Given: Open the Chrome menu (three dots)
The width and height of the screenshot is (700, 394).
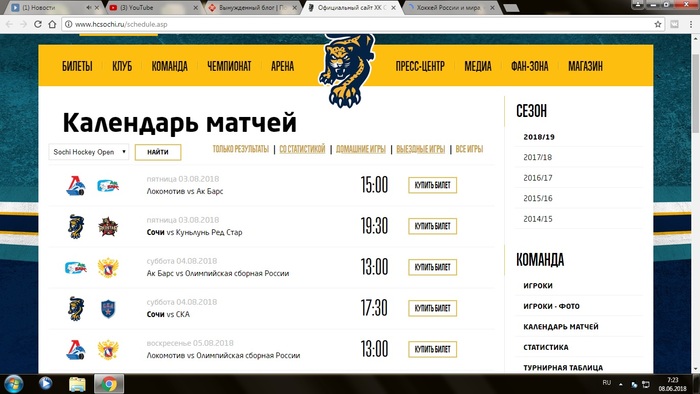Looking at the screenshot, I should click(691, 24).
